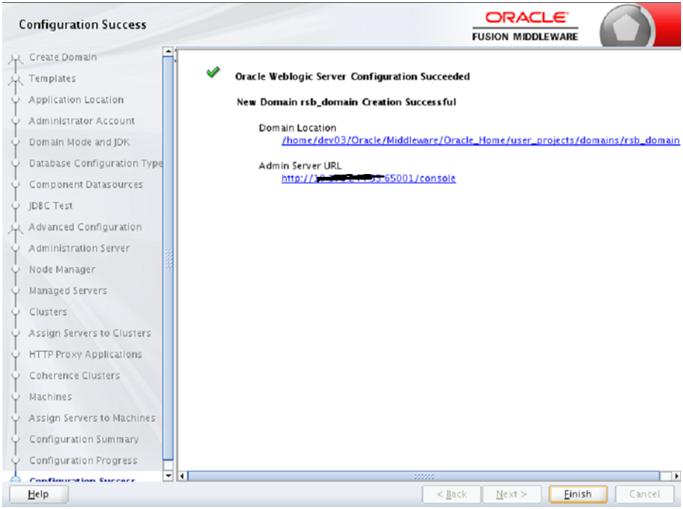Click the 'Admin Server URL' label
This screenshot has width=683, height=509.
[300, 165]
